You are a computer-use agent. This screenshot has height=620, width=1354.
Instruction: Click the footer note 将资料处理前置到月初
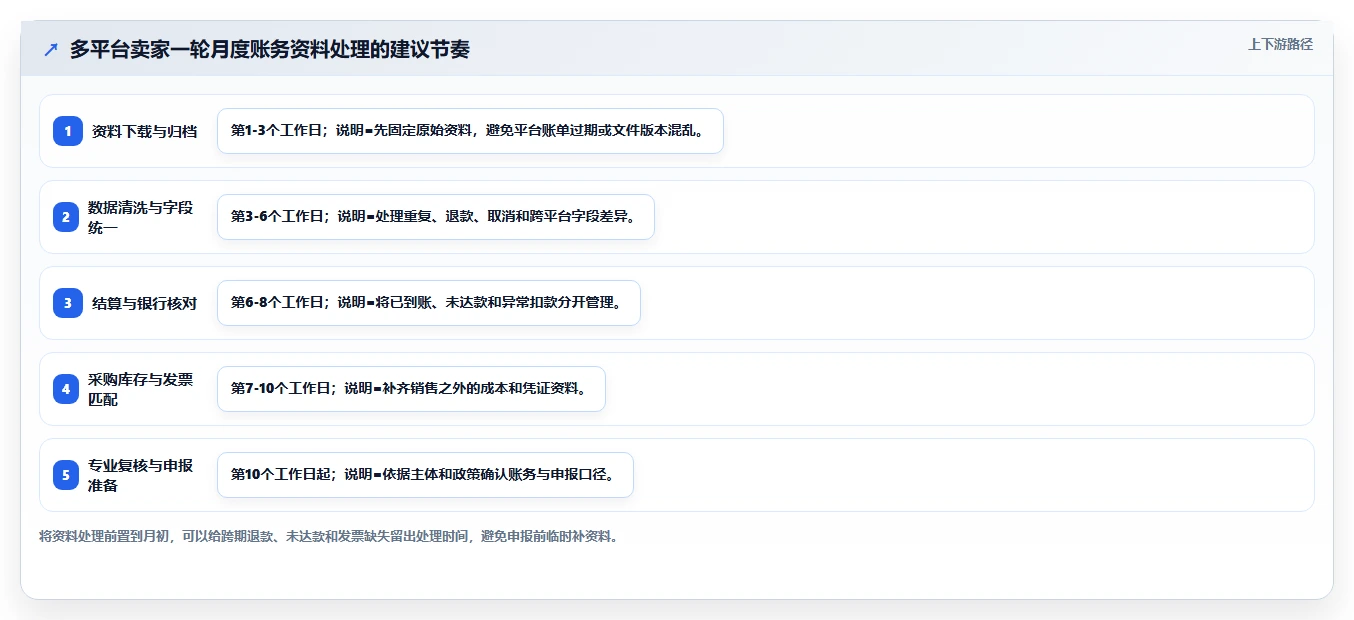point(329,537)
